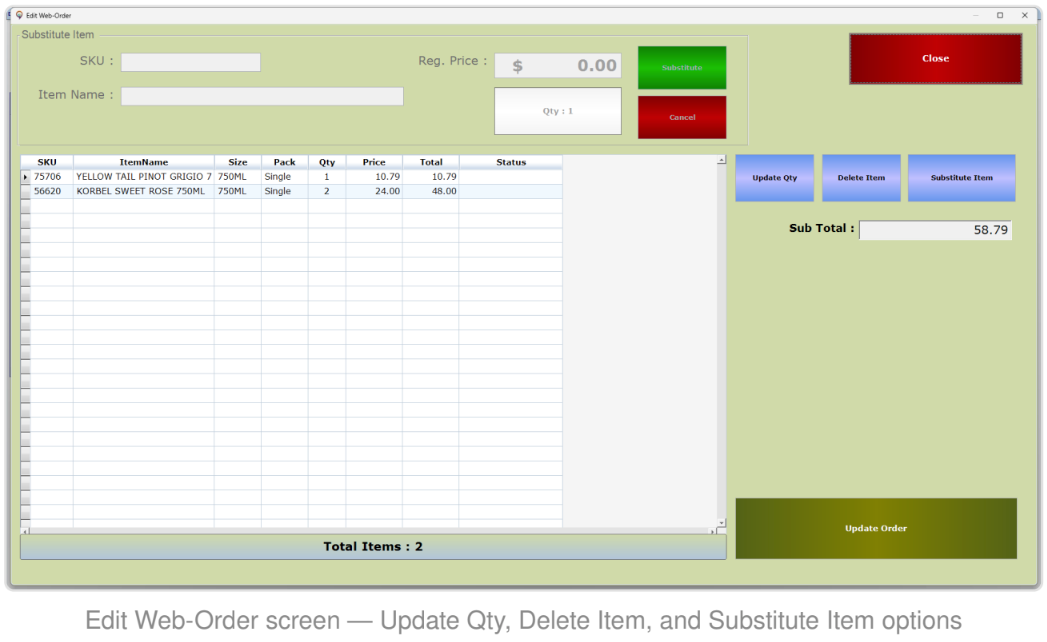
Task: Click the green Substitute button
Action: (682, 67)
